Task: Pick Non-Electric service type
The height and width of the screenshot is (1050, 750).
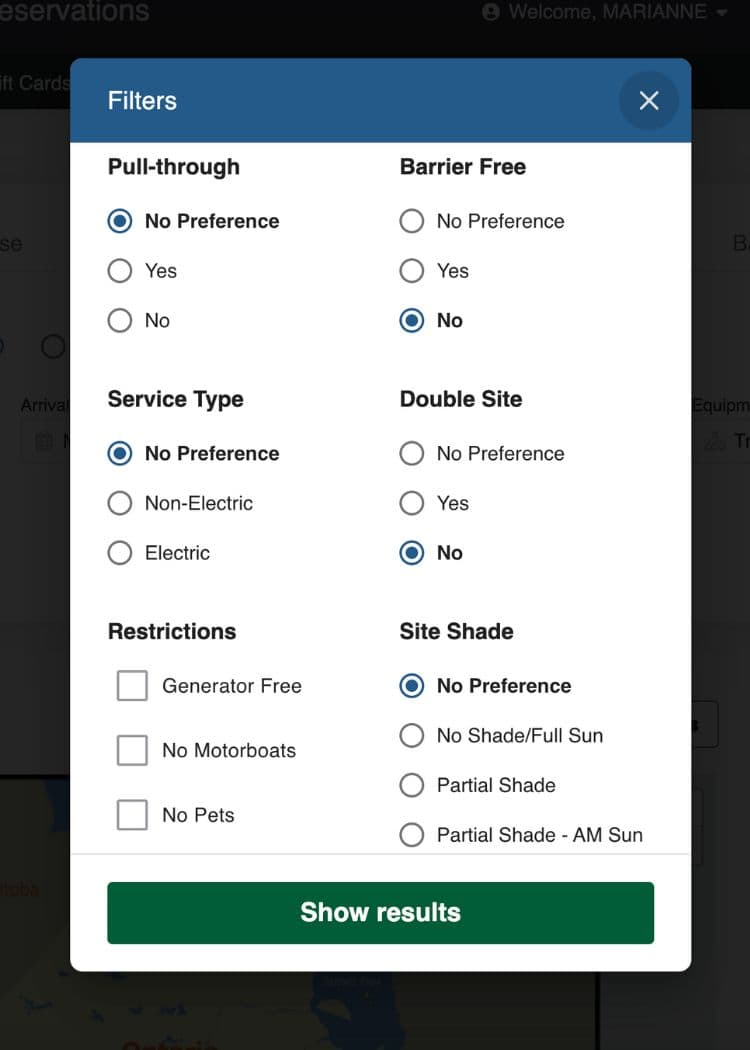Action: pyautogui.click(x=120, y=503)
